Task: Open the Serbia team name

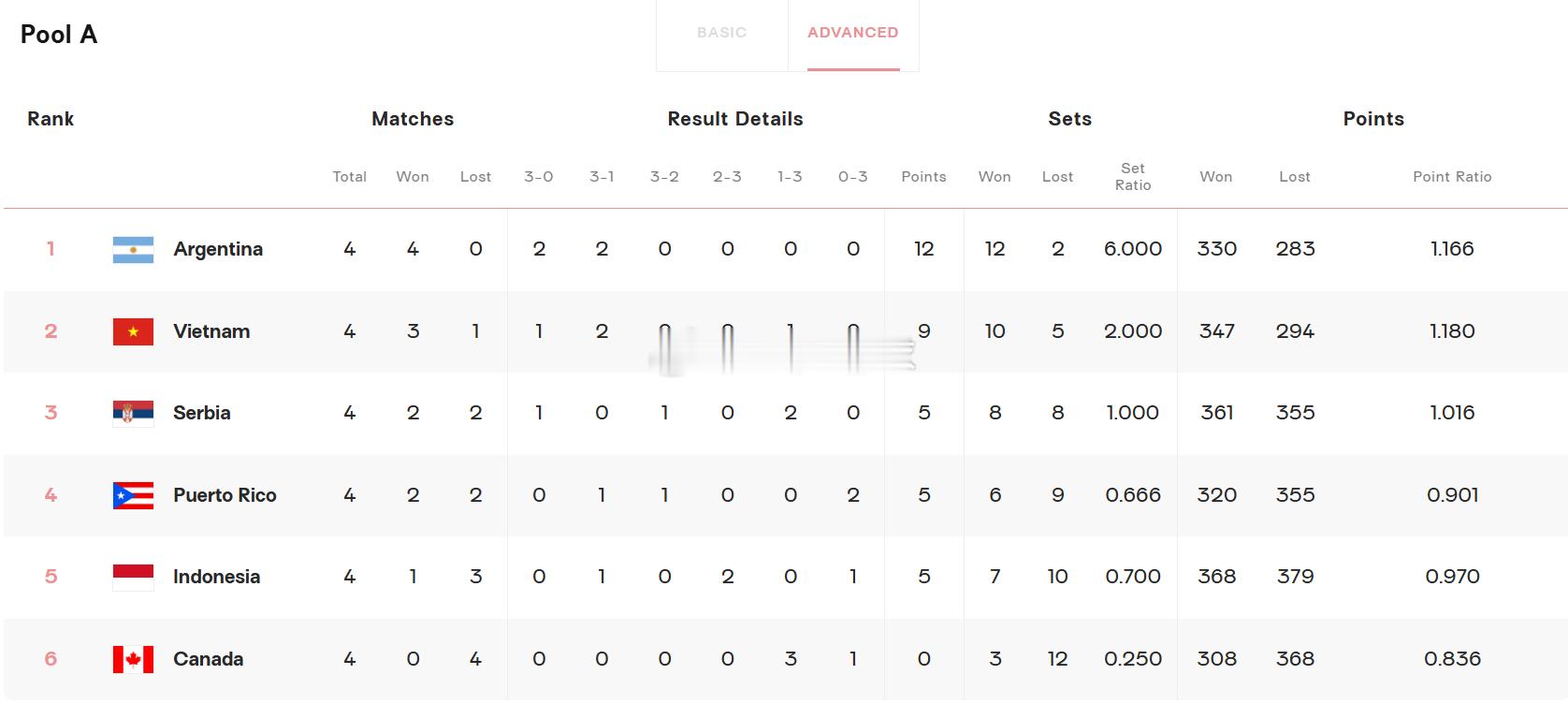Action: (x=201, y=413)
